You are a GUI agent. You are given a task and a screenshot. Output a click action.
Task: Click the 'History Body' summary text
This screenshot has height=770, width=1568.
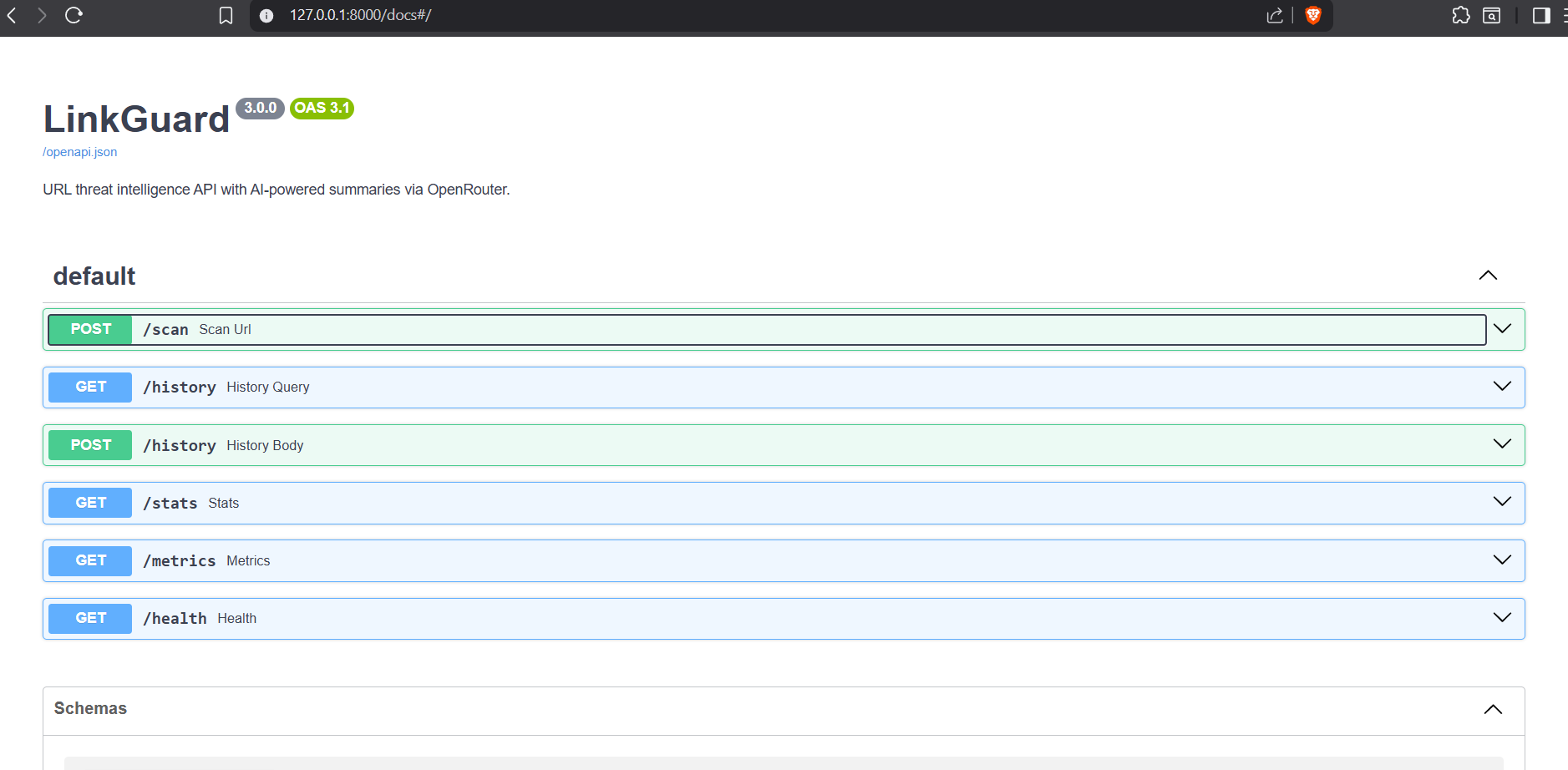265,446
